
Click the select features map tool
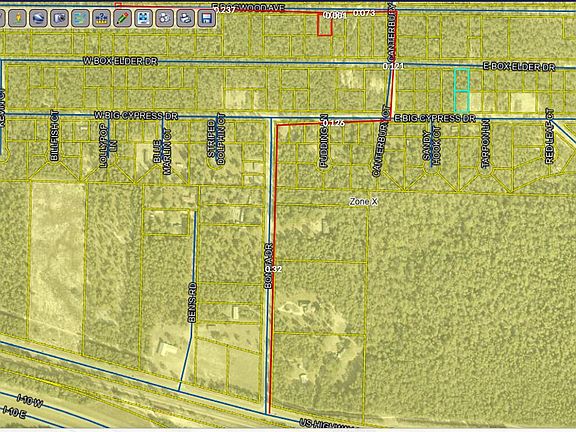pyautogui.click(x=80, y=18)
